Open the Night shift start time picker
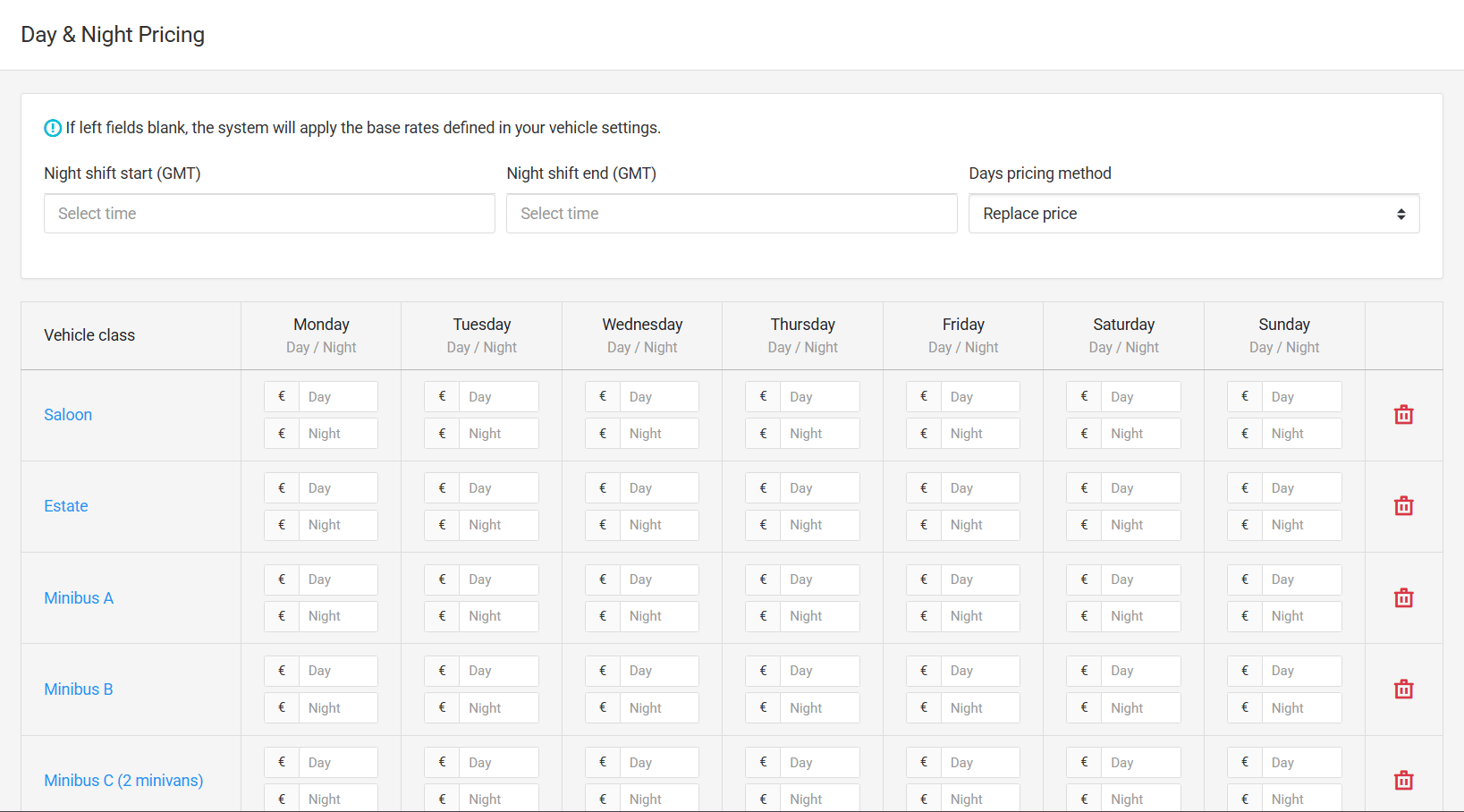1464x812 pixels. 269,214
